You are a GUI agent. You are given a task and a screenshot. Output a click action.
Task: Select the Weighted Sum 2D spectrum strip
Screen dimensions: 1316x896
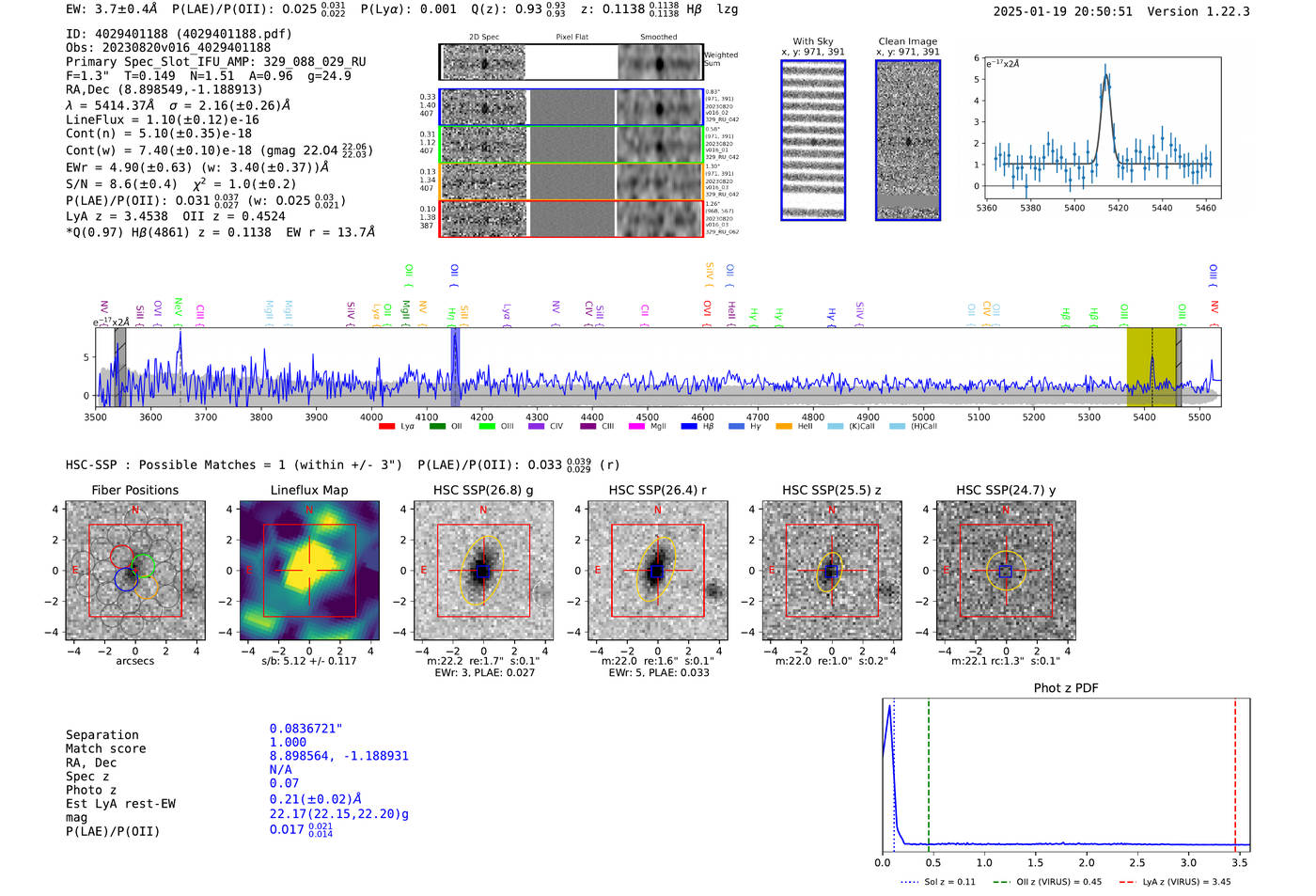pyautogui.click(x=572, y=62)
